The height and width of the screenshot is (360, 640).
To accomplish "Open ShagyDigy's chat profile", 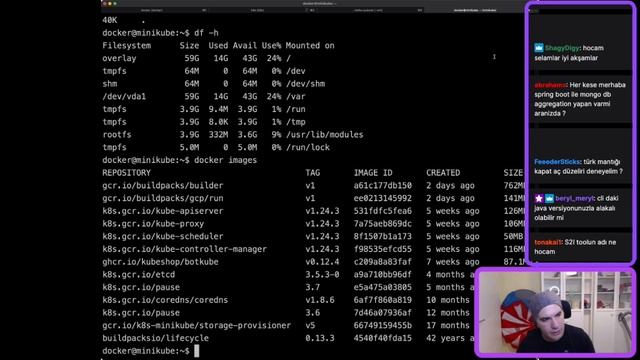I will tap(562, 48).
